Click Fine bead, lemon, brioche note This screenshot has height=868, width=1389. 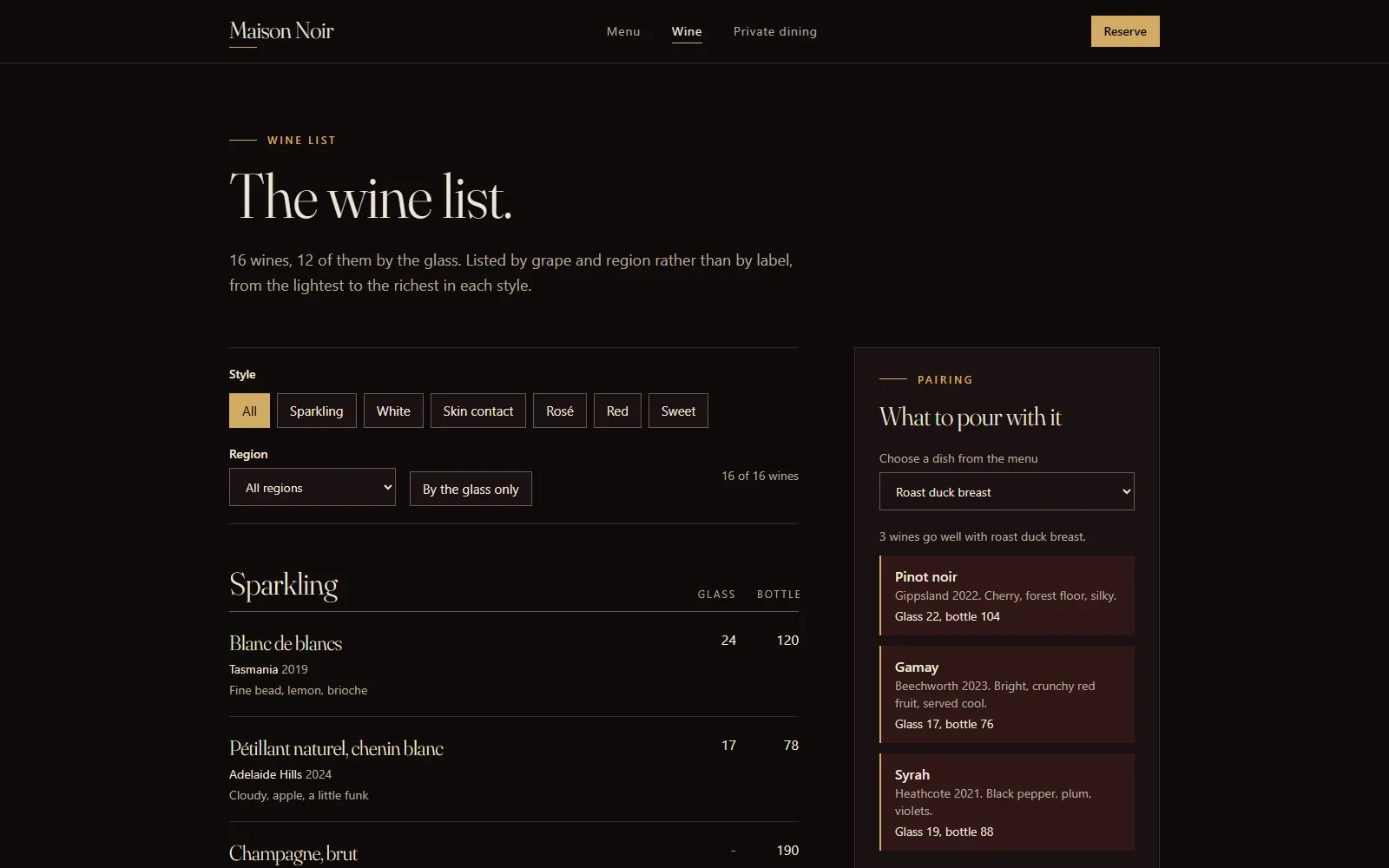tap(299, 690)
